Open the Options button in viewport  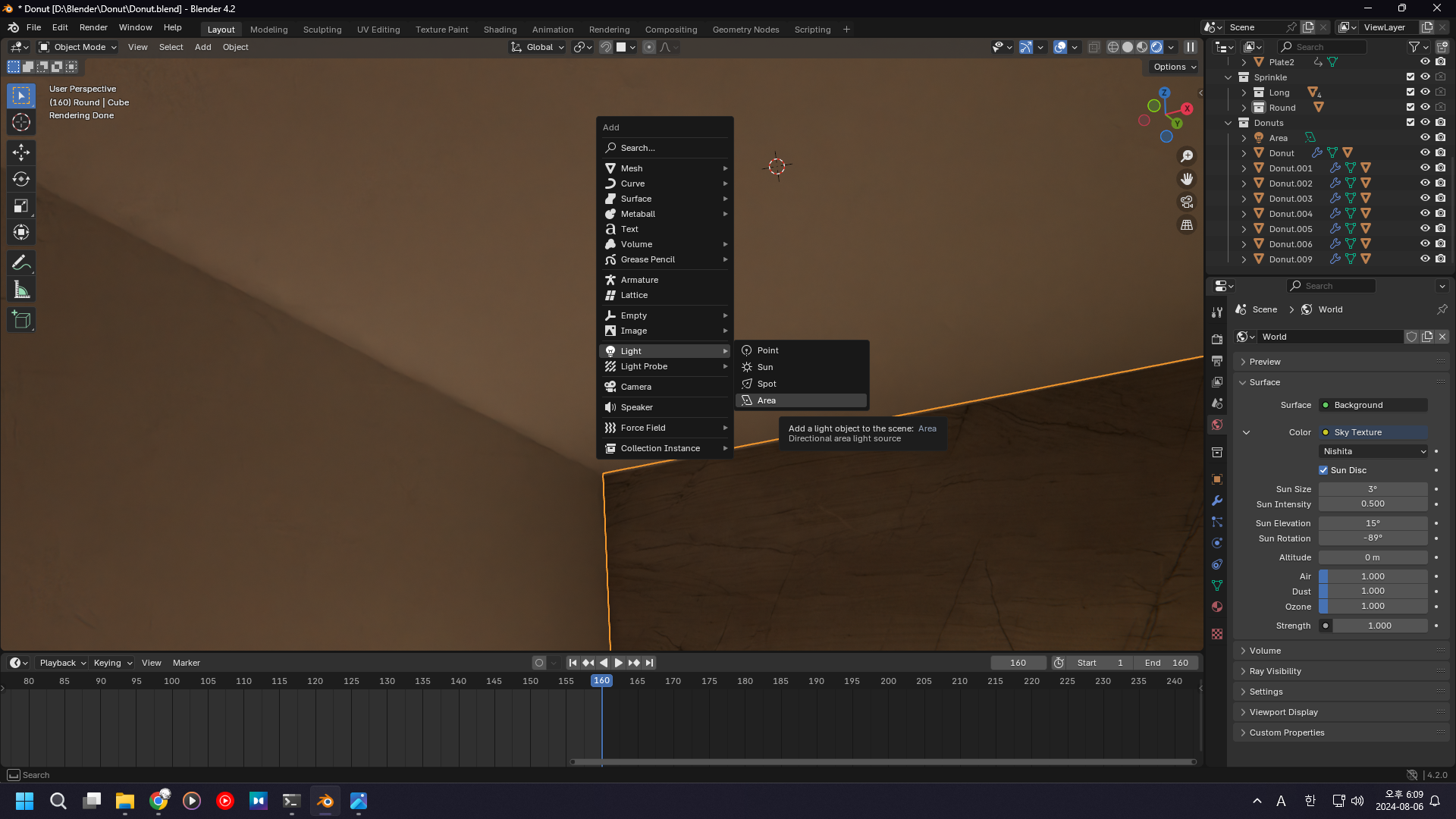[1174, 67]
